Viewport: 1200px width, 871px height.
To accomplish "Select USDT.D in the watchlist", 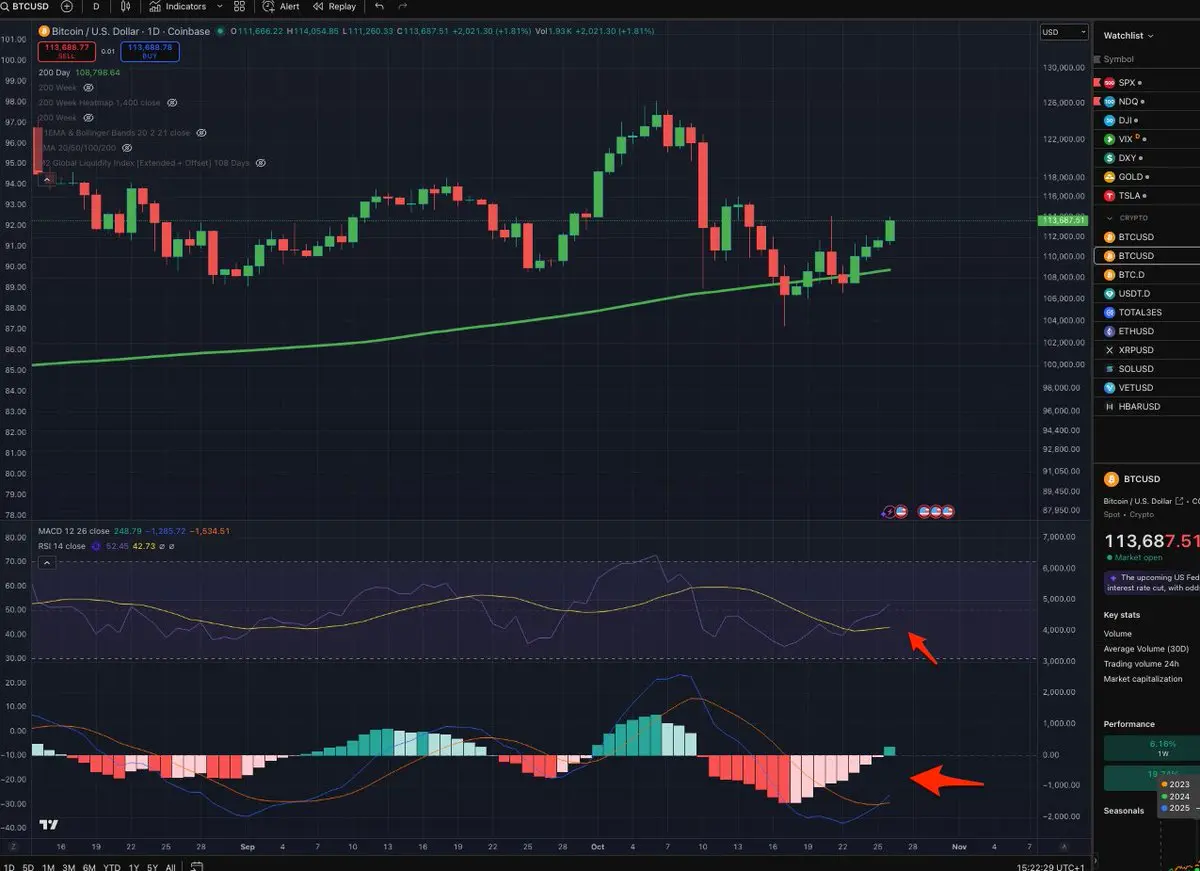I will pyautogui.click(x=1147, y=293).
